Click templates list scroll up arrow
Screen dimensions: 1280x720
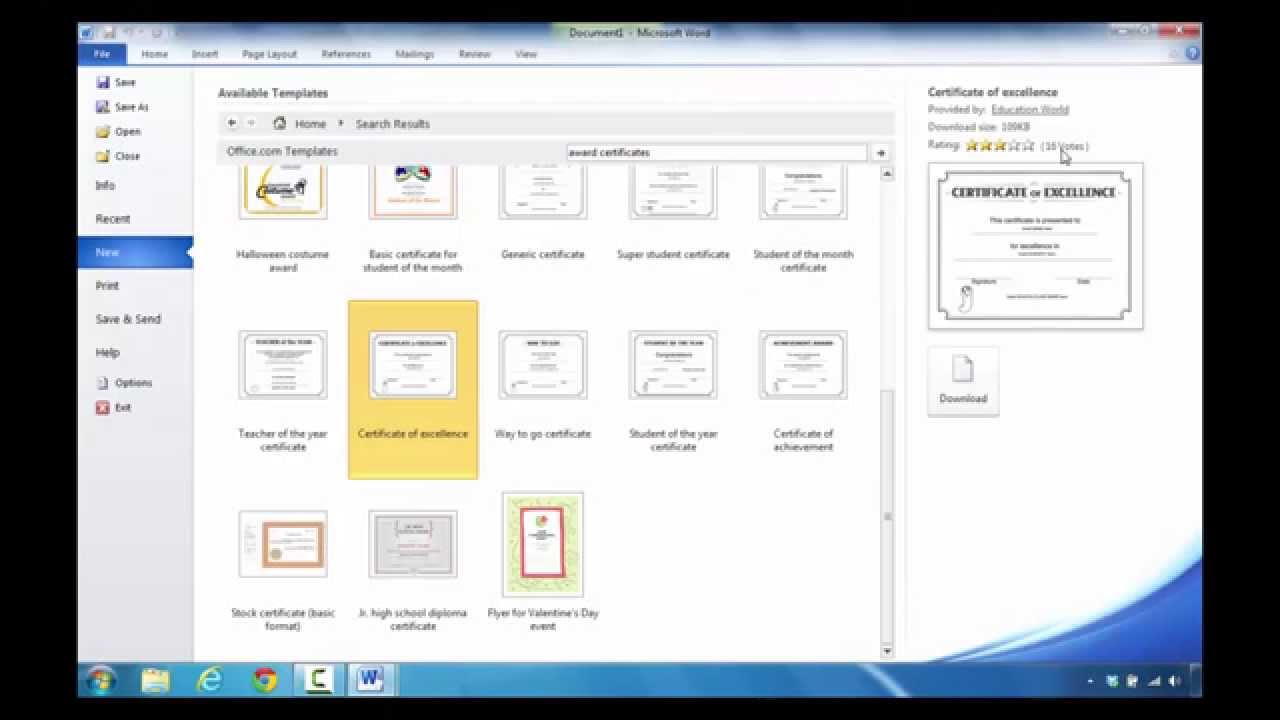pyautogui.click(x=887, y=174)
